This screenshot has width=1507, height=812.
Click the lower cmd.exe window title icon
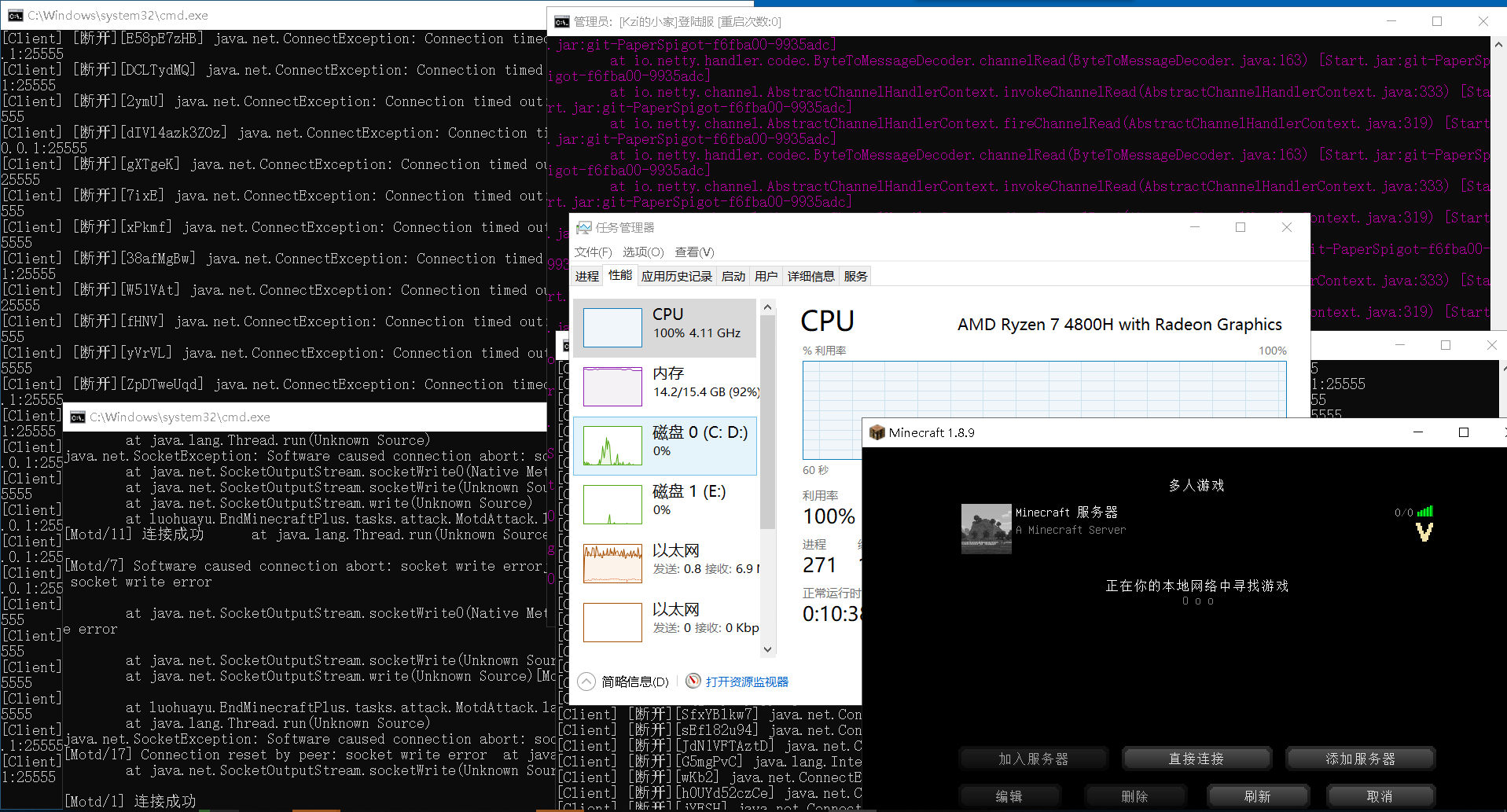pyautogui.click(x=77, y=417)
